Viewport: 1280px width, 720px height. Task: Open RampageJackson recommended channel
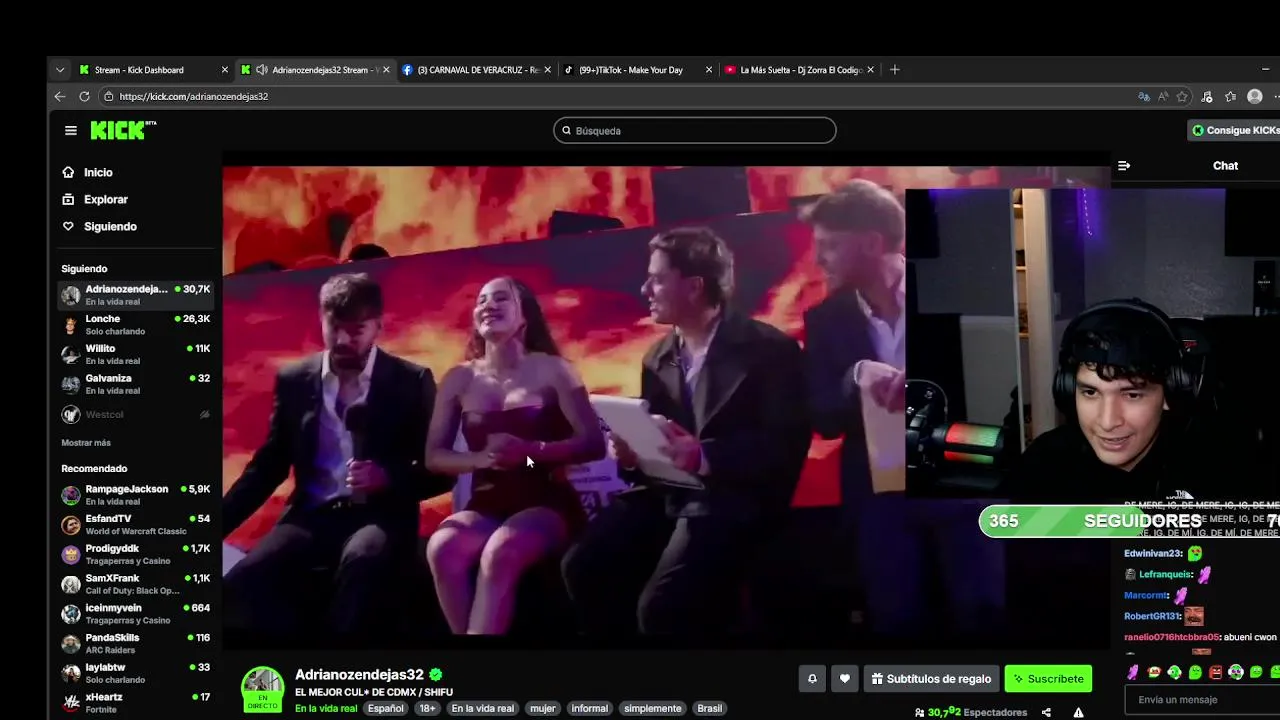[x=135, y=495]
